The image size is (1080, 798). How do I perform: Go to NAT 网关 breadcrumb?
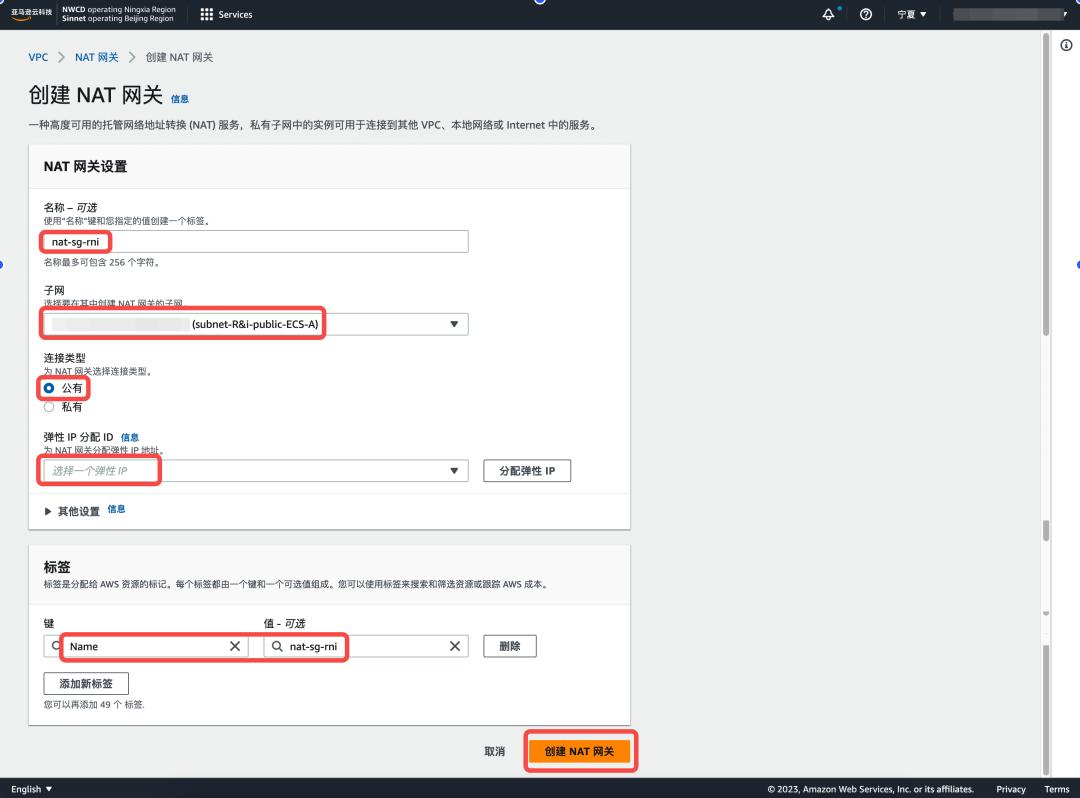tap(96, 57)
